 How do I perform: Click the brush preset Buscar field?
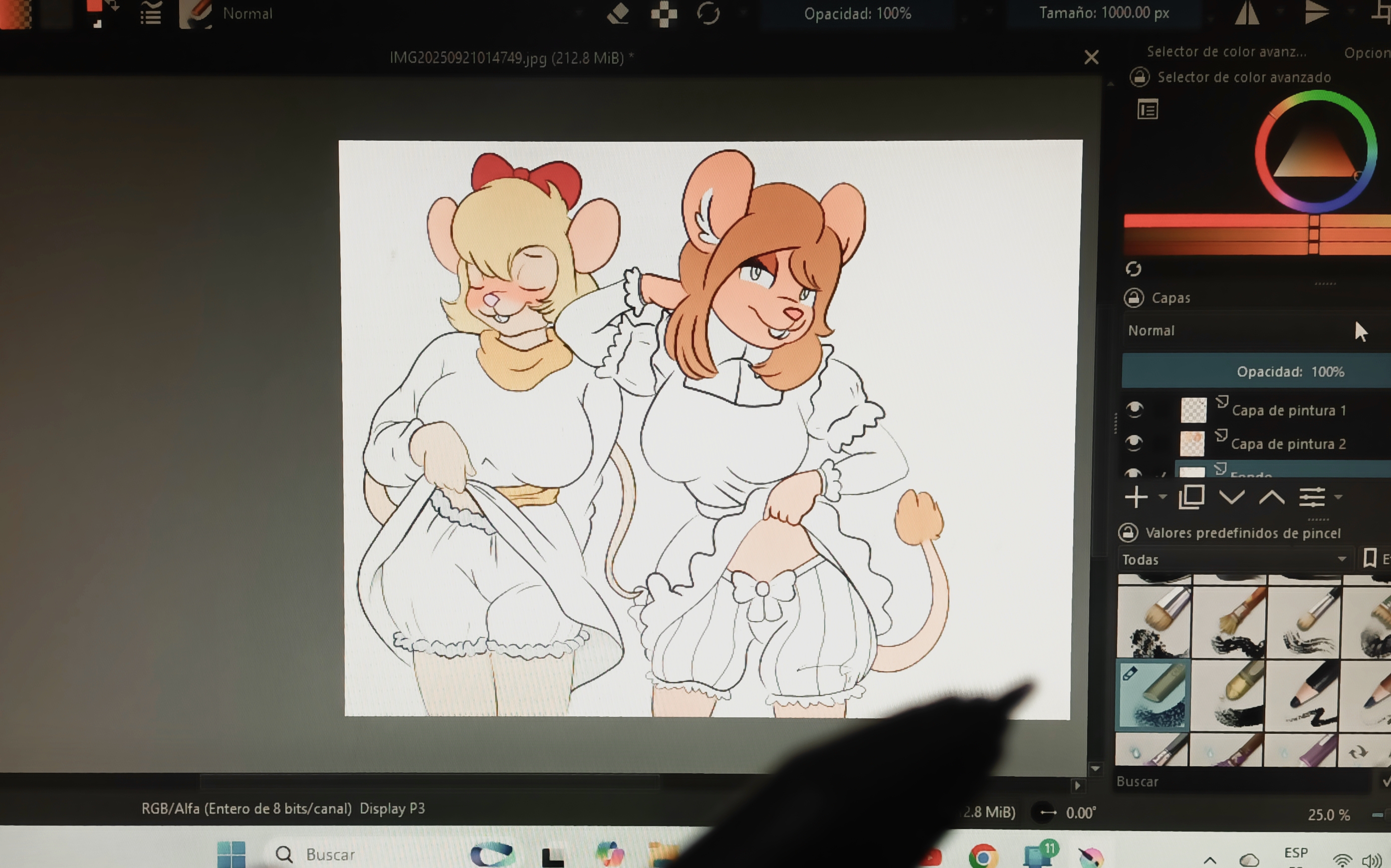[1243, 782]
